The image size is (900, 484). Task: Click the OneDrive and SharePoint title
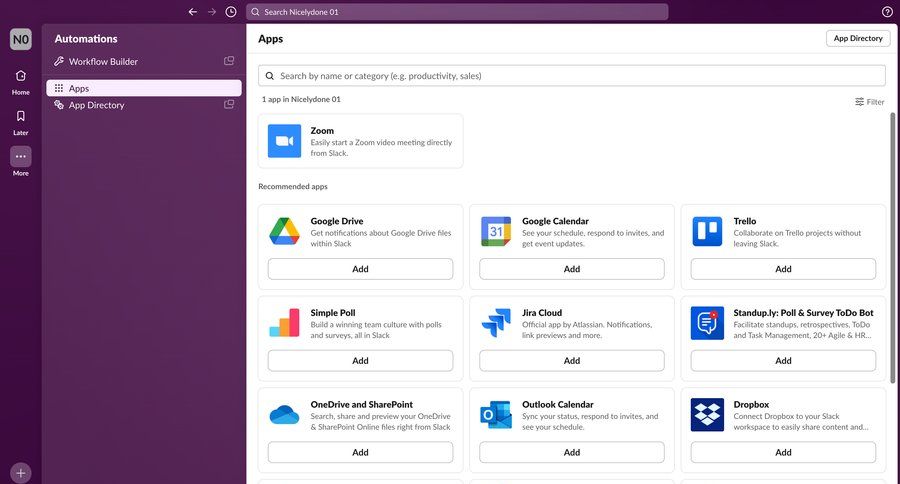click(362, 404)
